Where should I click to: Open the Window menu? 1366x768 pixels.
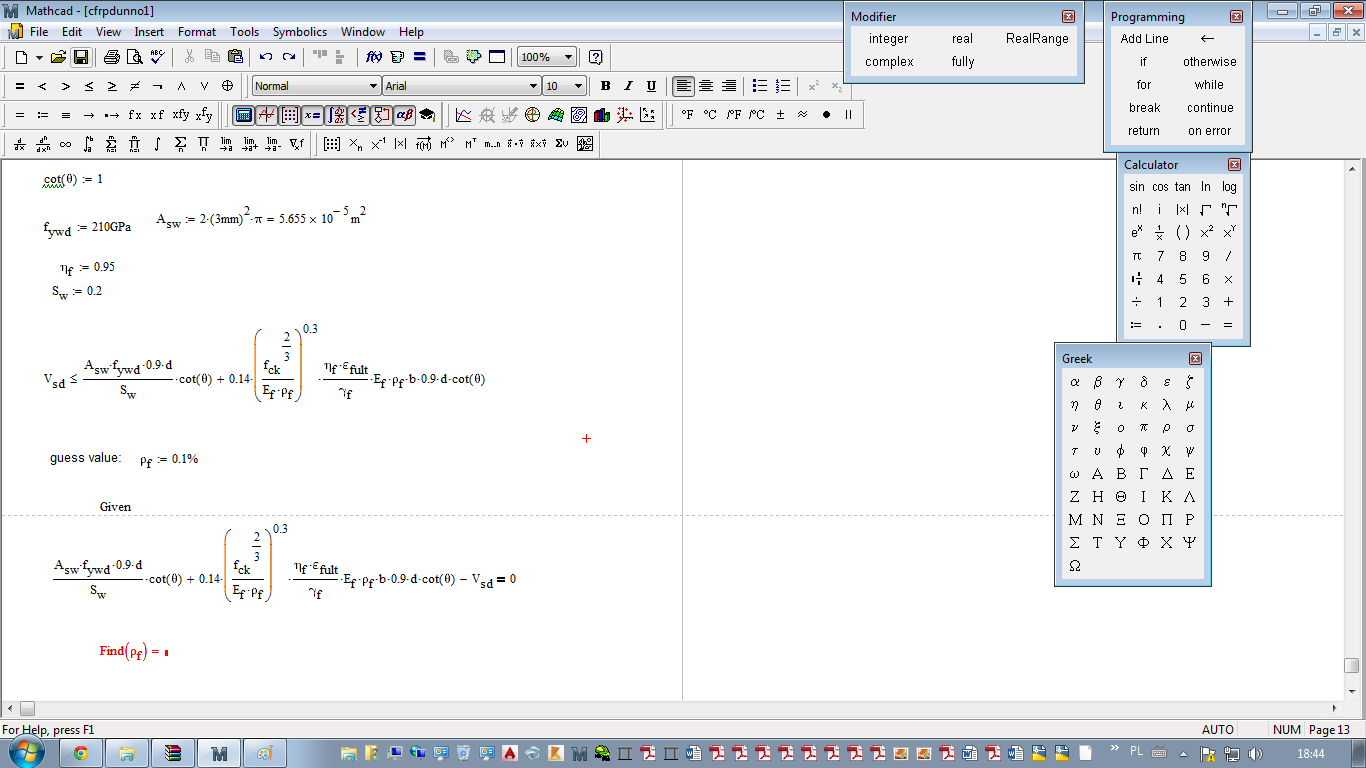[363, 32]
